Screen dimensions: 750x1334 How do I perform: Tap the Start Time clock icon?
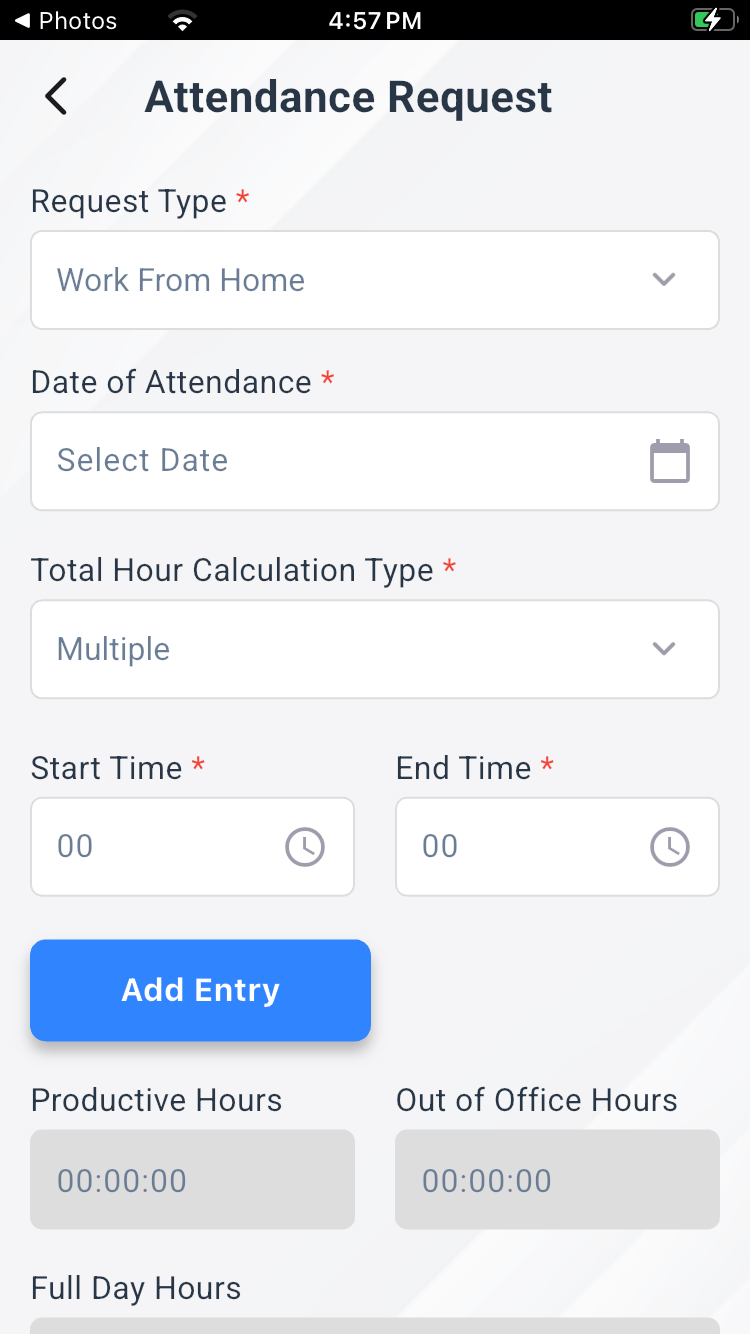tap(305, 847)
